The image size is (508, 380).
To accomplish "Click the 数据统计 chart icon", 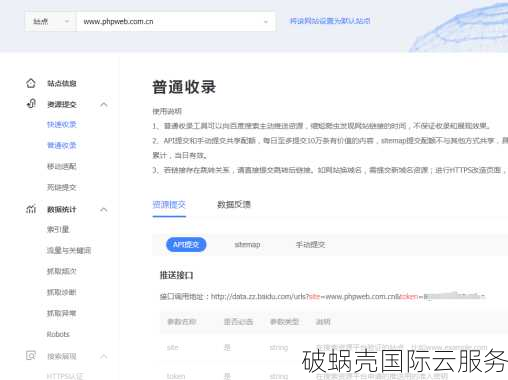I will (x=31, y=209).
